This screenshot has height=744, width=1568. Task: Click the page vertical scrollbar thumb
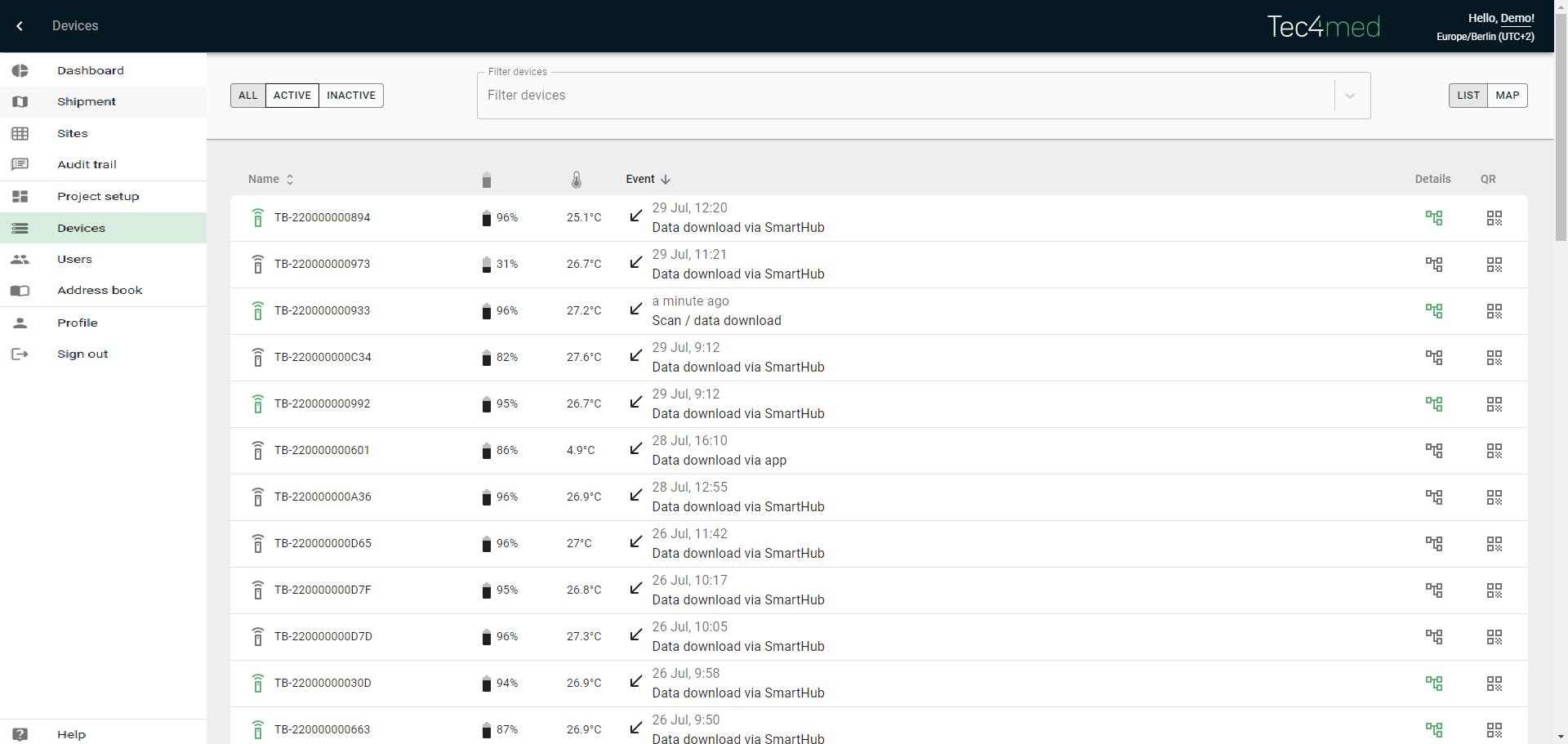coord(1561,128)
